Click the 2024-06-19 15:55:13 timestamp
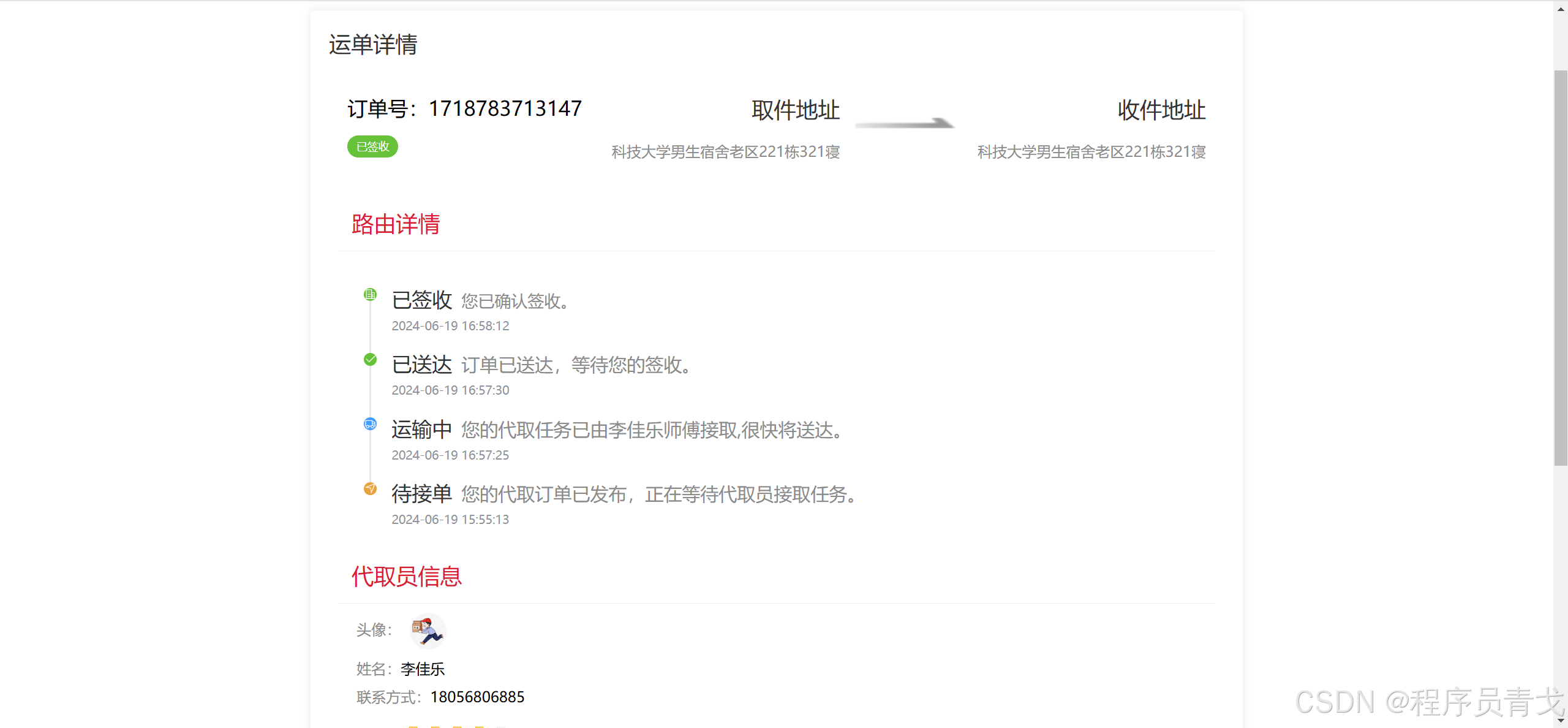The height and width of the screenshot is (728, 1568). [450, 520]
